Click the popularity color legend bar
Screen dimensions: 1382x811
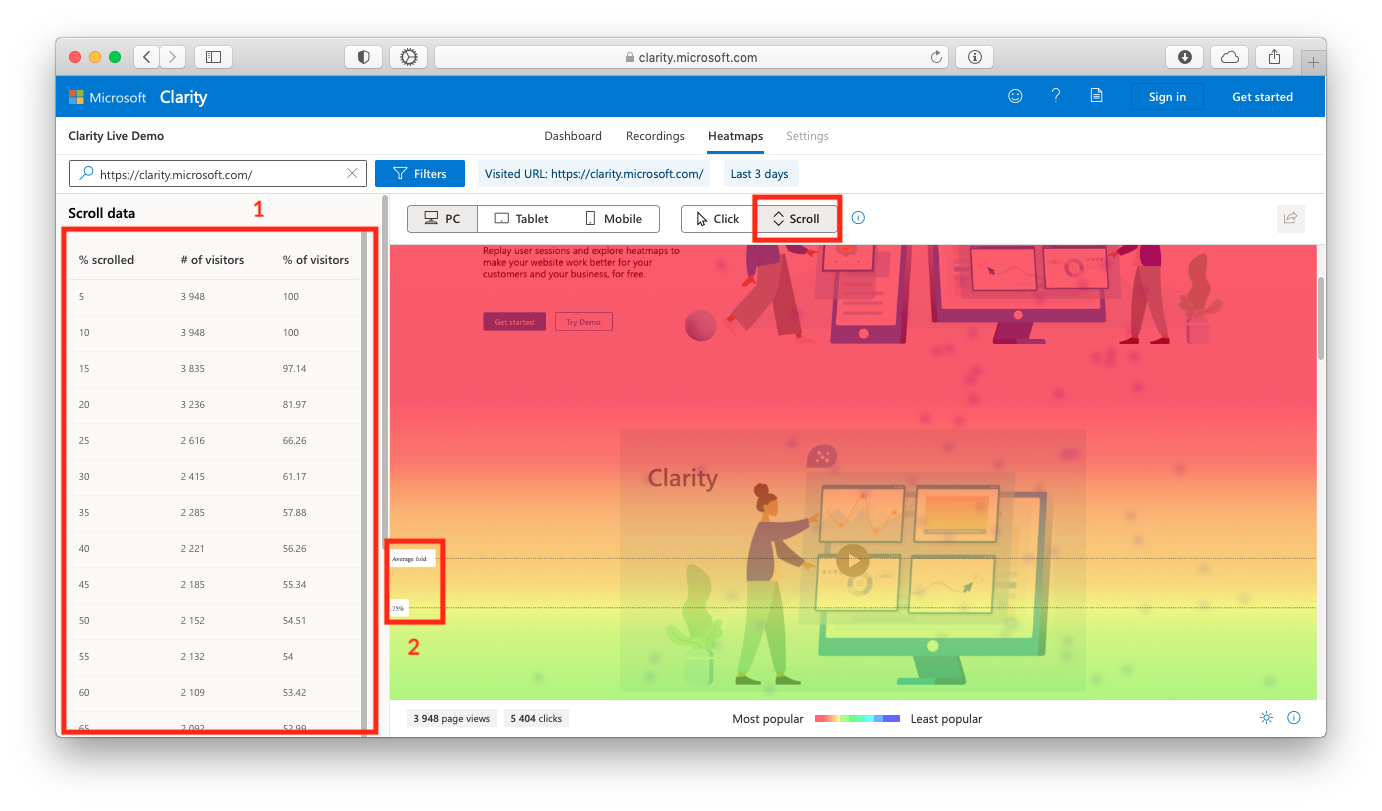[x=857, y=718]
